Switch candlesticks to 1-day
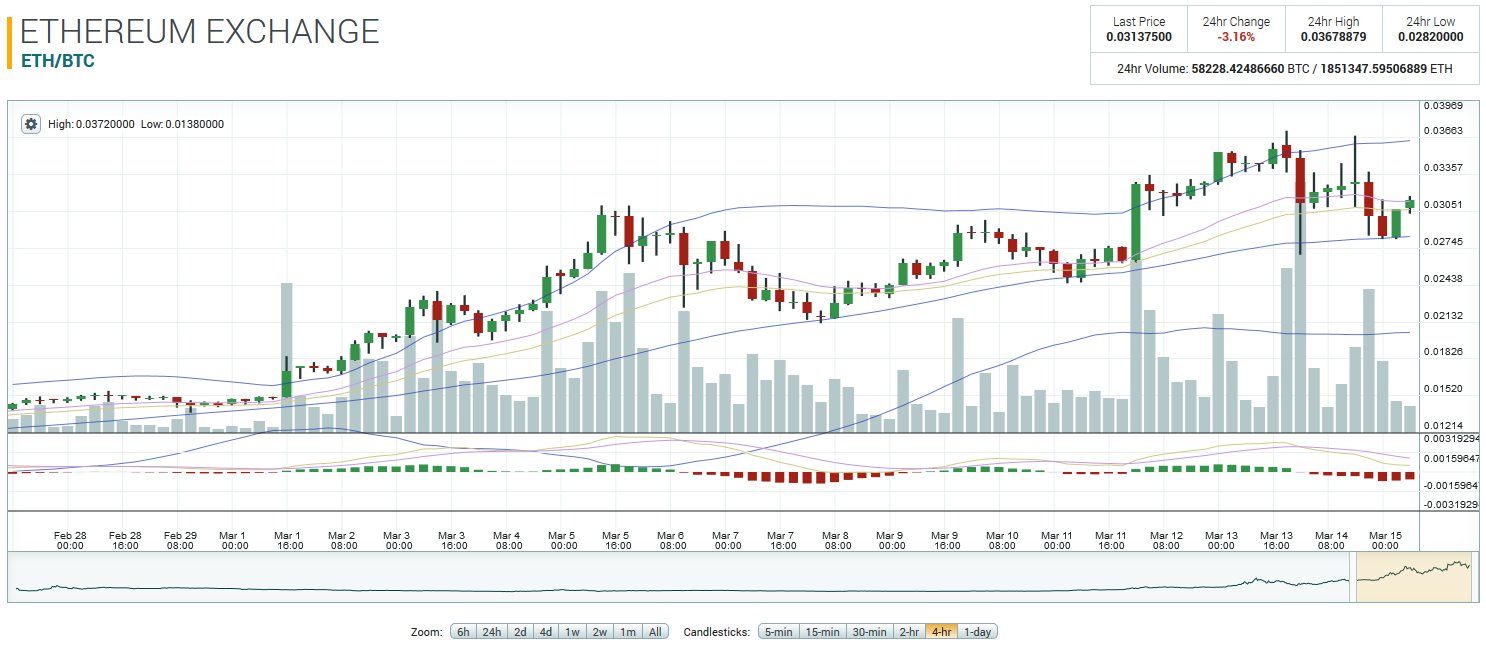 click(978, 632)
